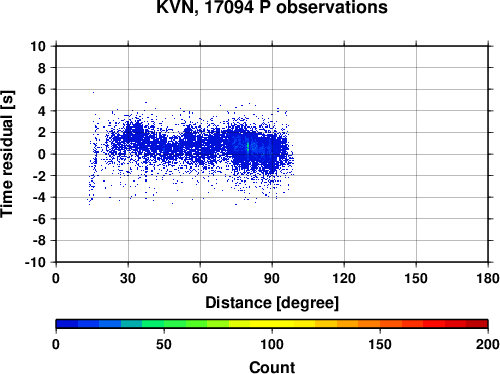This screenshot has height=374, width=500.
Task: Click the y-axis tick label 0
Action: (41, 154)
